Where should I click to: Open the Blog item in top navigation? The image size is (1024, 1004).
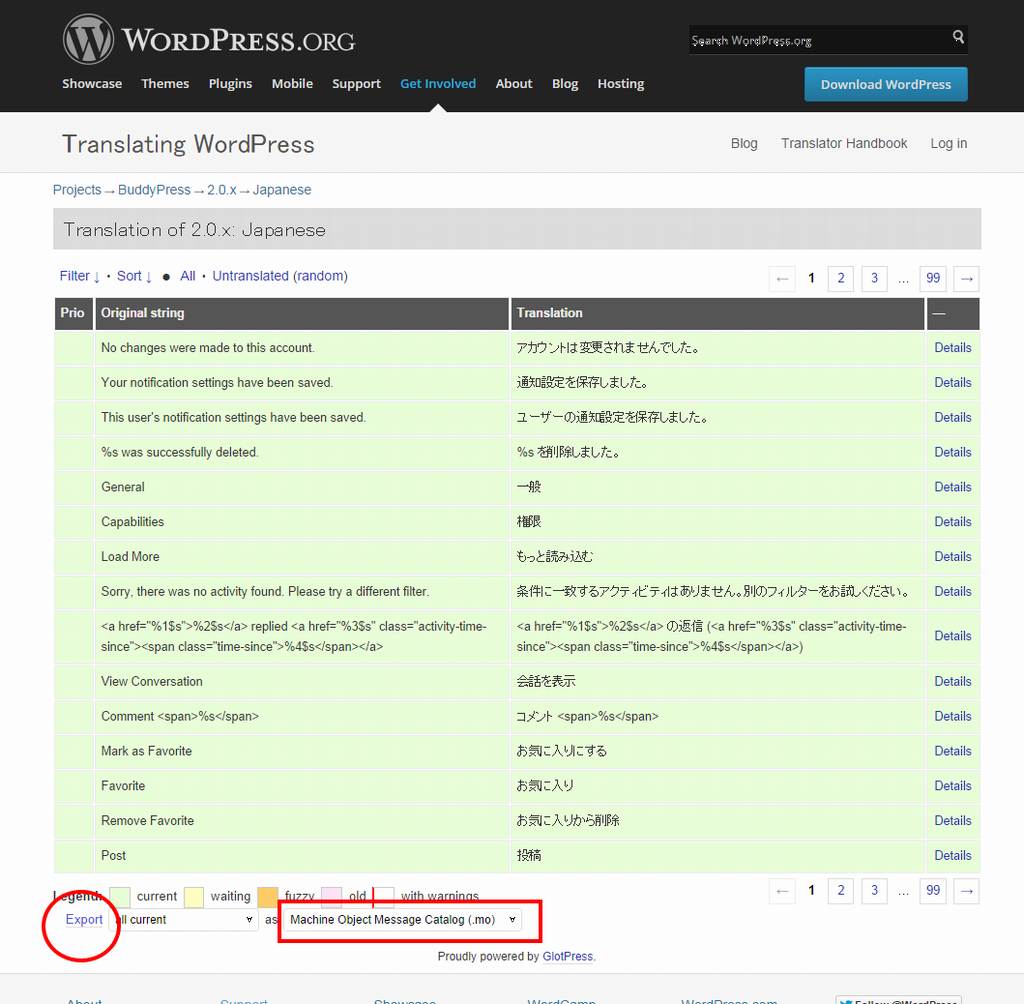pos(565,84)
